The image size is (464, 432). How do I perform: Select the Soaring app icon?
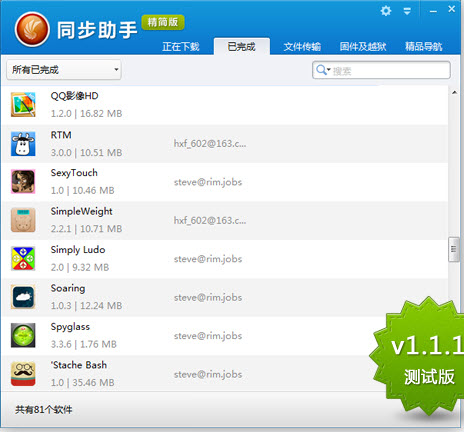[x=23, y=297]
